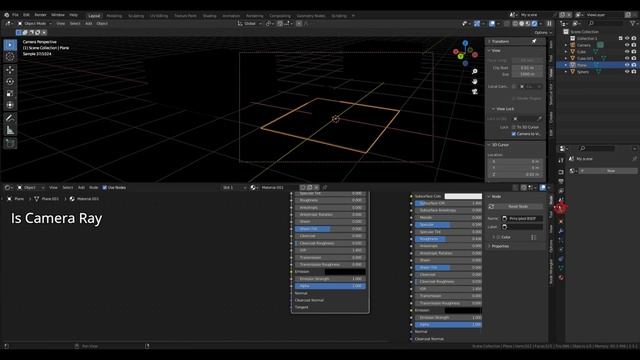Select the Transform tool
The height and width of the screenshot is (360, 640).
[10, 105]
